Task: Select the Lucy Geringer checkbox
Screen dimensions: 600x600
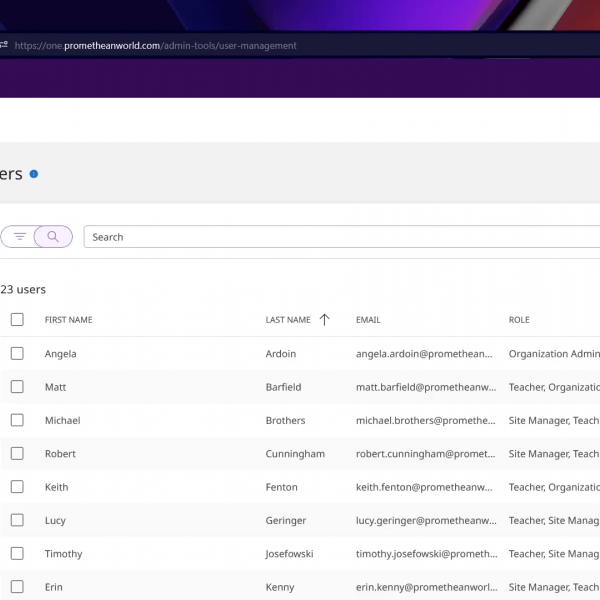Action: [x=17, y=520]
